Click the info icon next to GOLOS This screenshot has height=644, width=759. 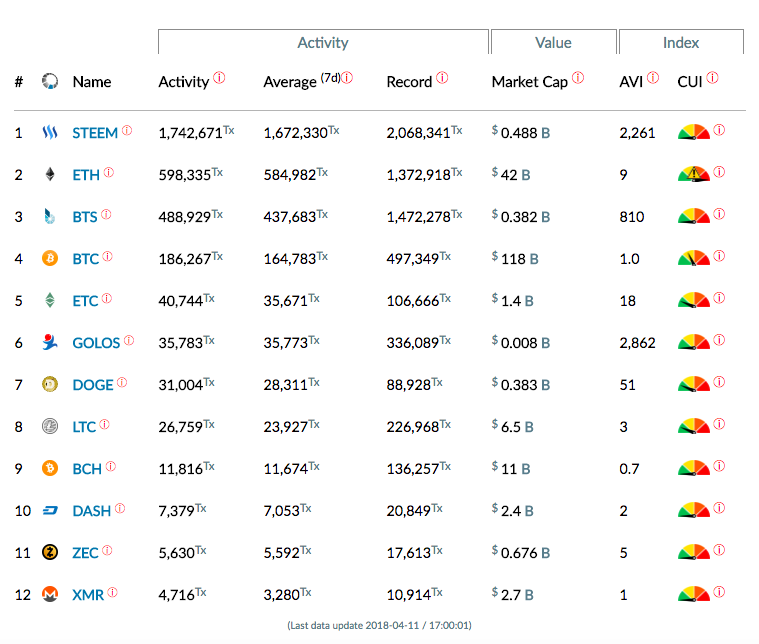128,341
